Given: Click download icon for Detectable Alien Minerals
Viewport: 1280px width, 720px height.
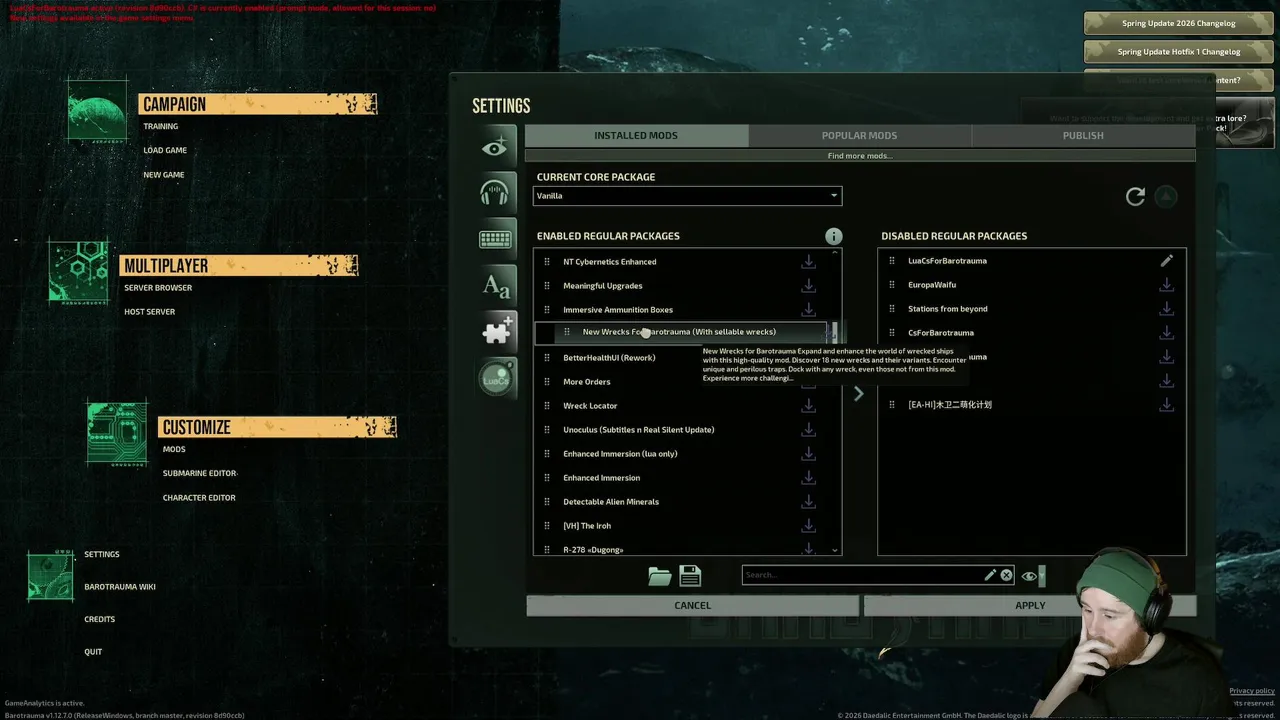Looking at the screenshot, I should pos(808,502).
